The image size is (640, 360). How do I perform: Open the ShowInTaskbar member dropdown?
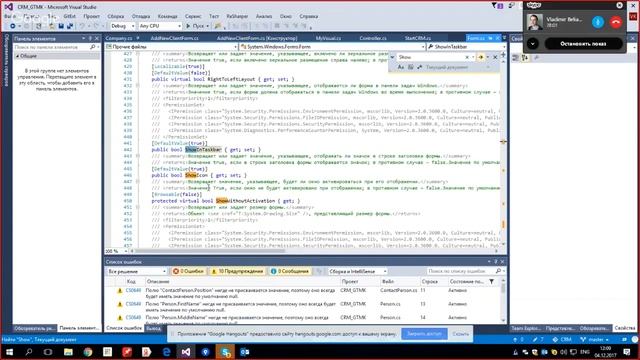(x=467, y=47)
